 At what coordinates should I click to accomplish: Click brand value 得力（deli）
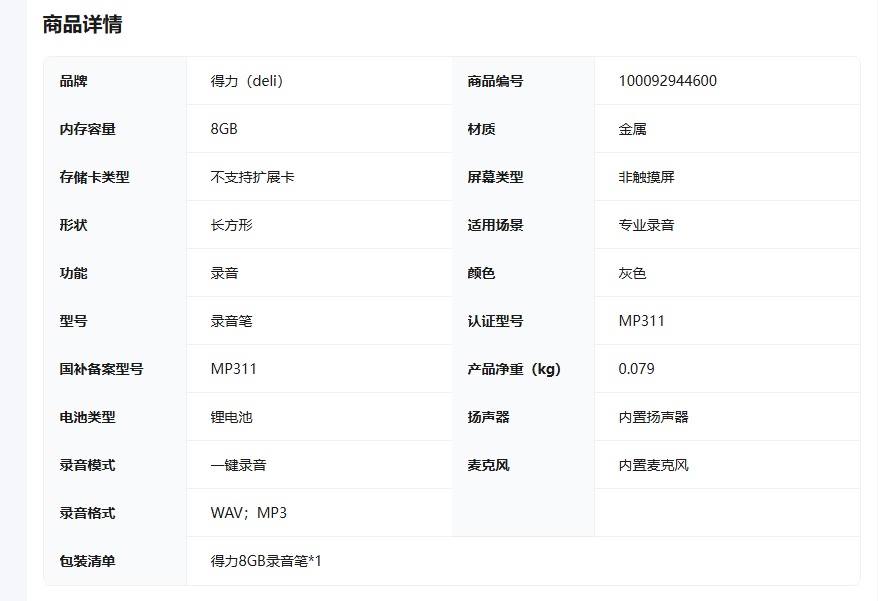click(x=249, y=81)
